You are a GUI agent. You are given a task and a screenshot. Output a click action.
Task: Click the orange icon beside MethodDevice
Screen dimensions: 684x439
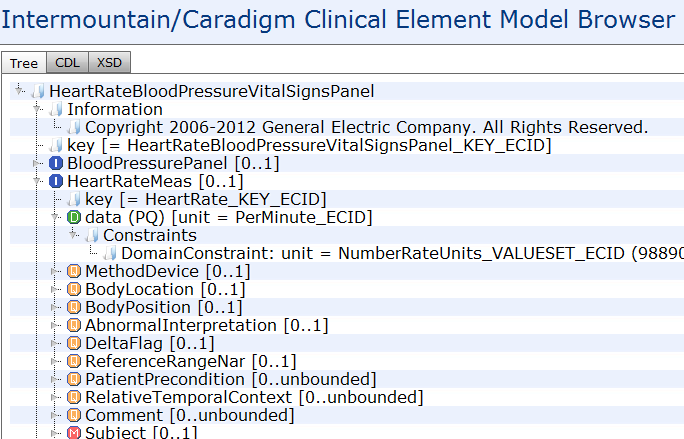point(74,271)
